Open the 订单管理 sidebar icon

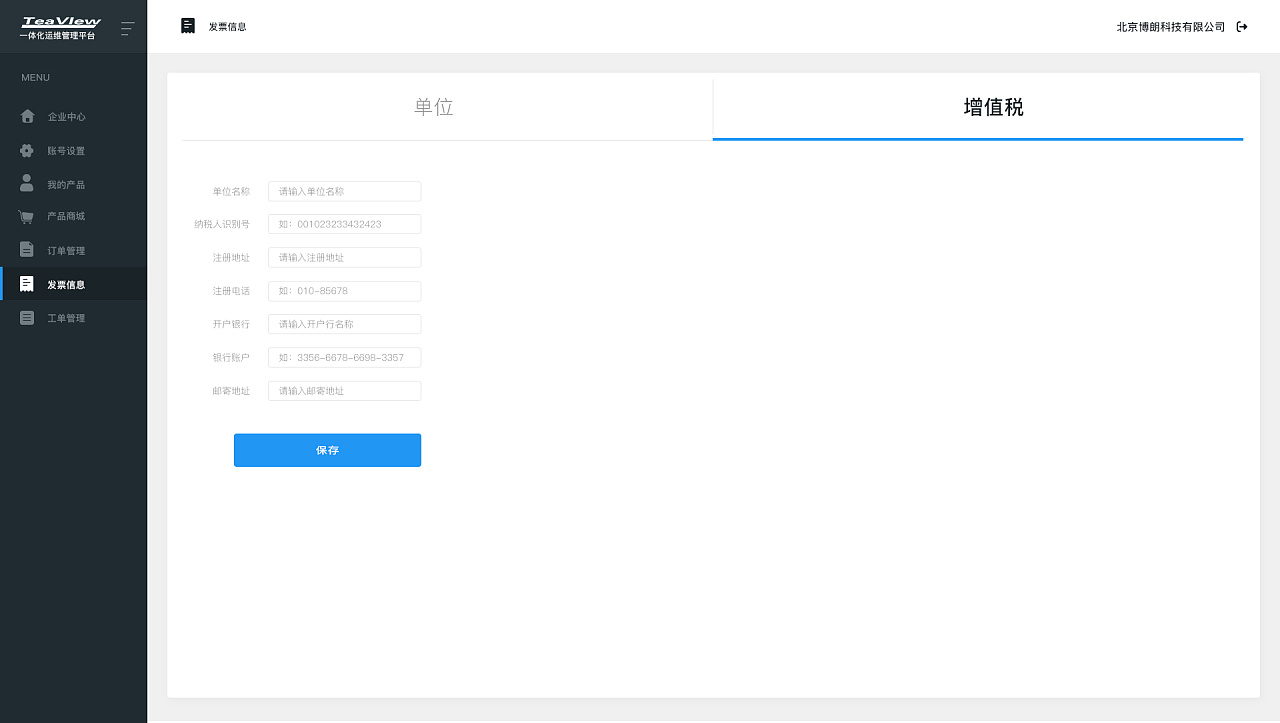(27, 250)
